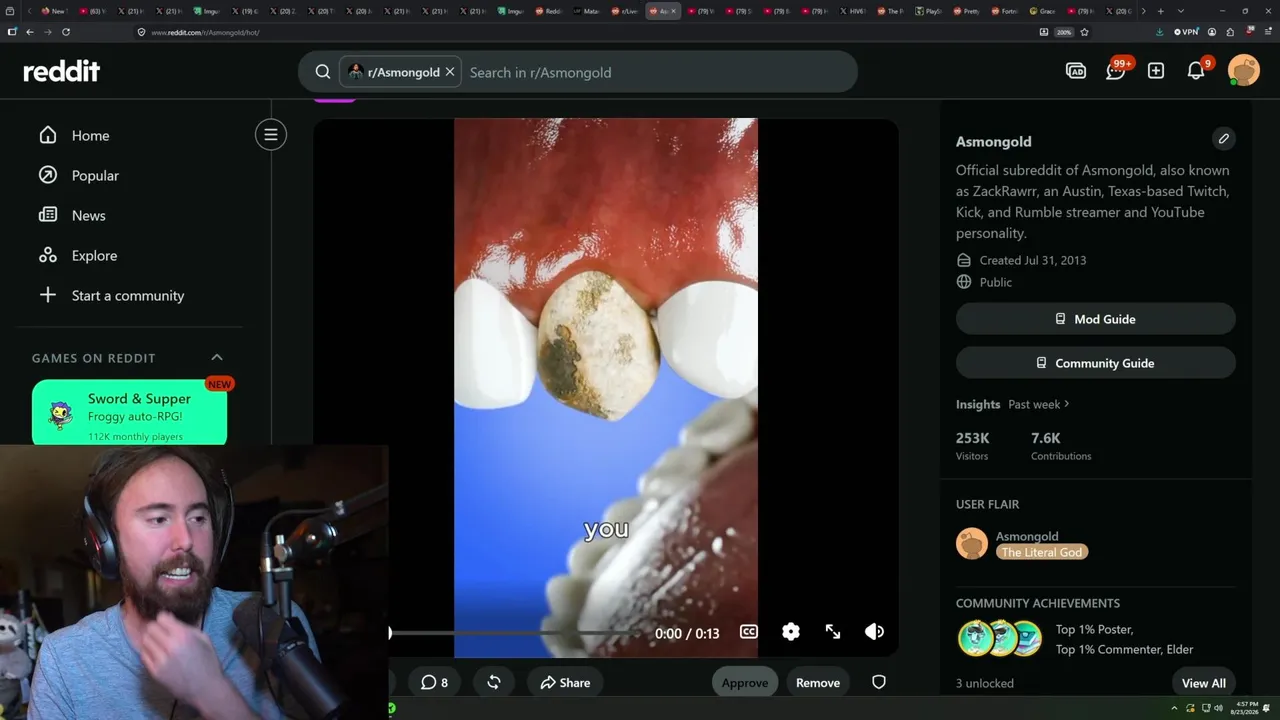
Task: Open the Mod Guide
Action: pyautogui.click(x=1096, y=319)
